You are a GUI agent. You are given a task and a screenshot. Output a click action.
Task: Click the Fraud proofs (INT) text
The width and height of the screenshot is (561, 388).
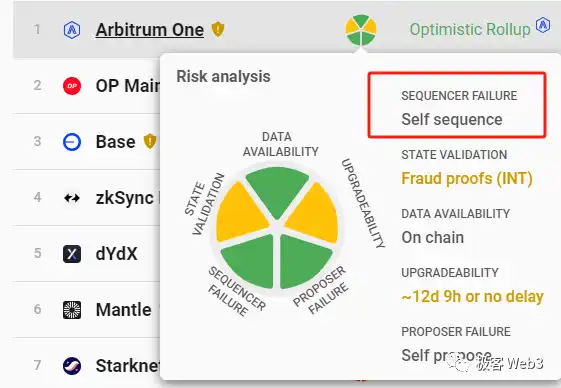coord(467,178)
